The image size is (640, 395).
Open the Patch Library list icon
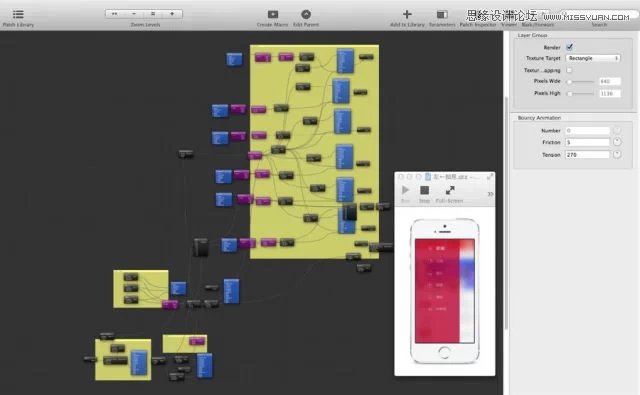coord(18,14)
